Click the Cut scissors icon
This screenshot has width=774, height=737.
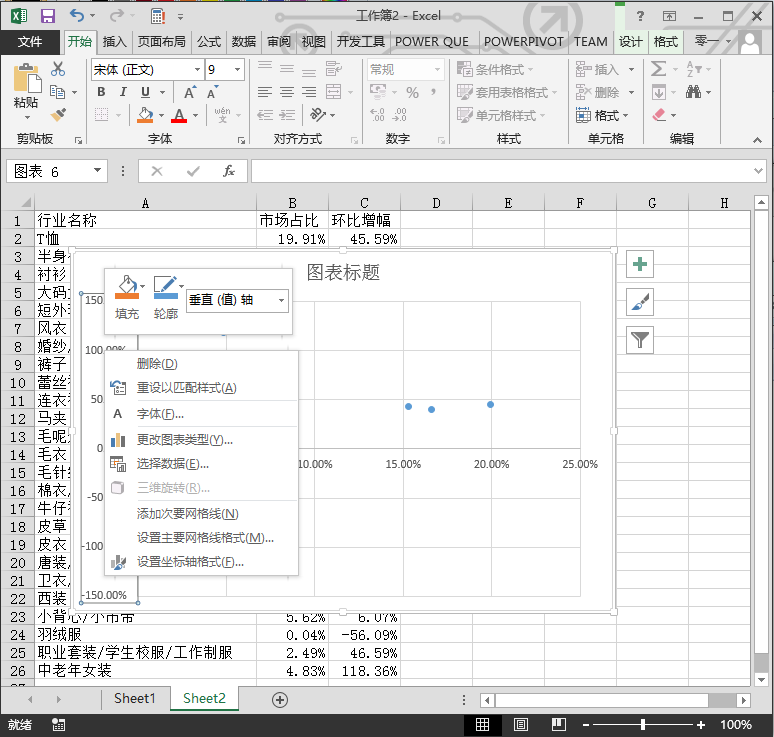(58, 69)
